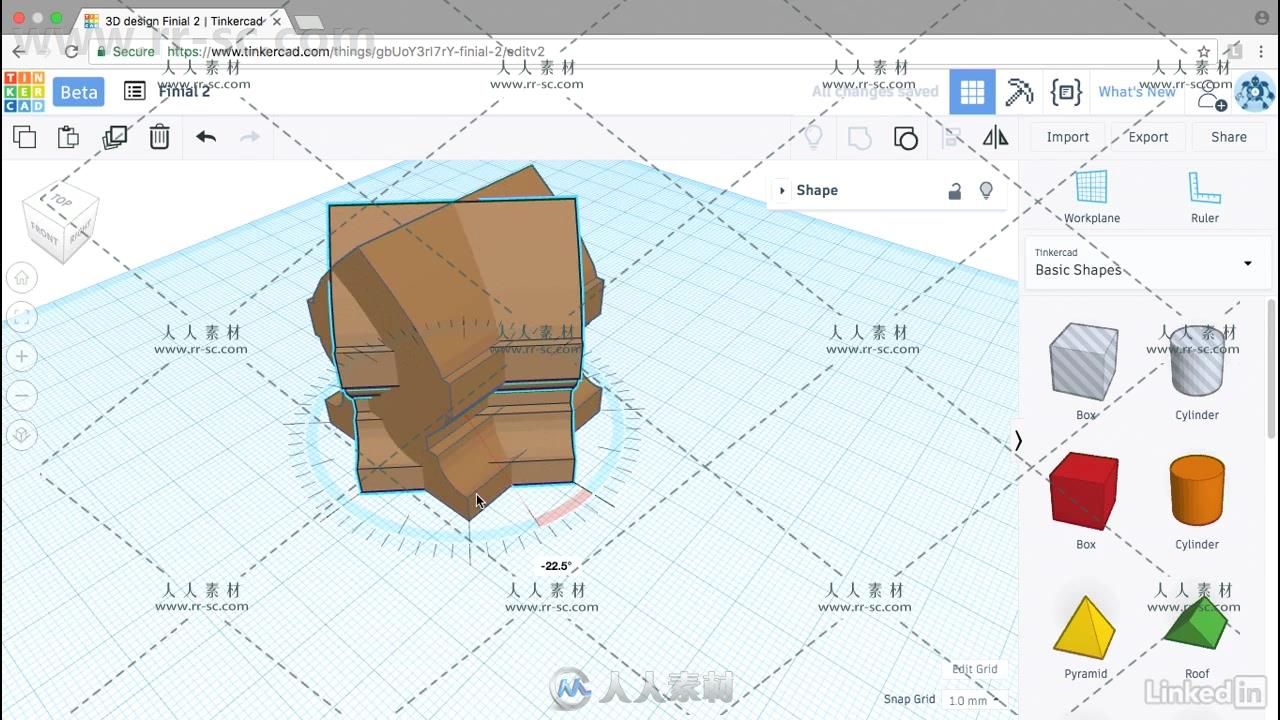Viewport: 1280px width, 720px height.
Task: Expand the Shape panel arrow
Action: tap(782, 190)
